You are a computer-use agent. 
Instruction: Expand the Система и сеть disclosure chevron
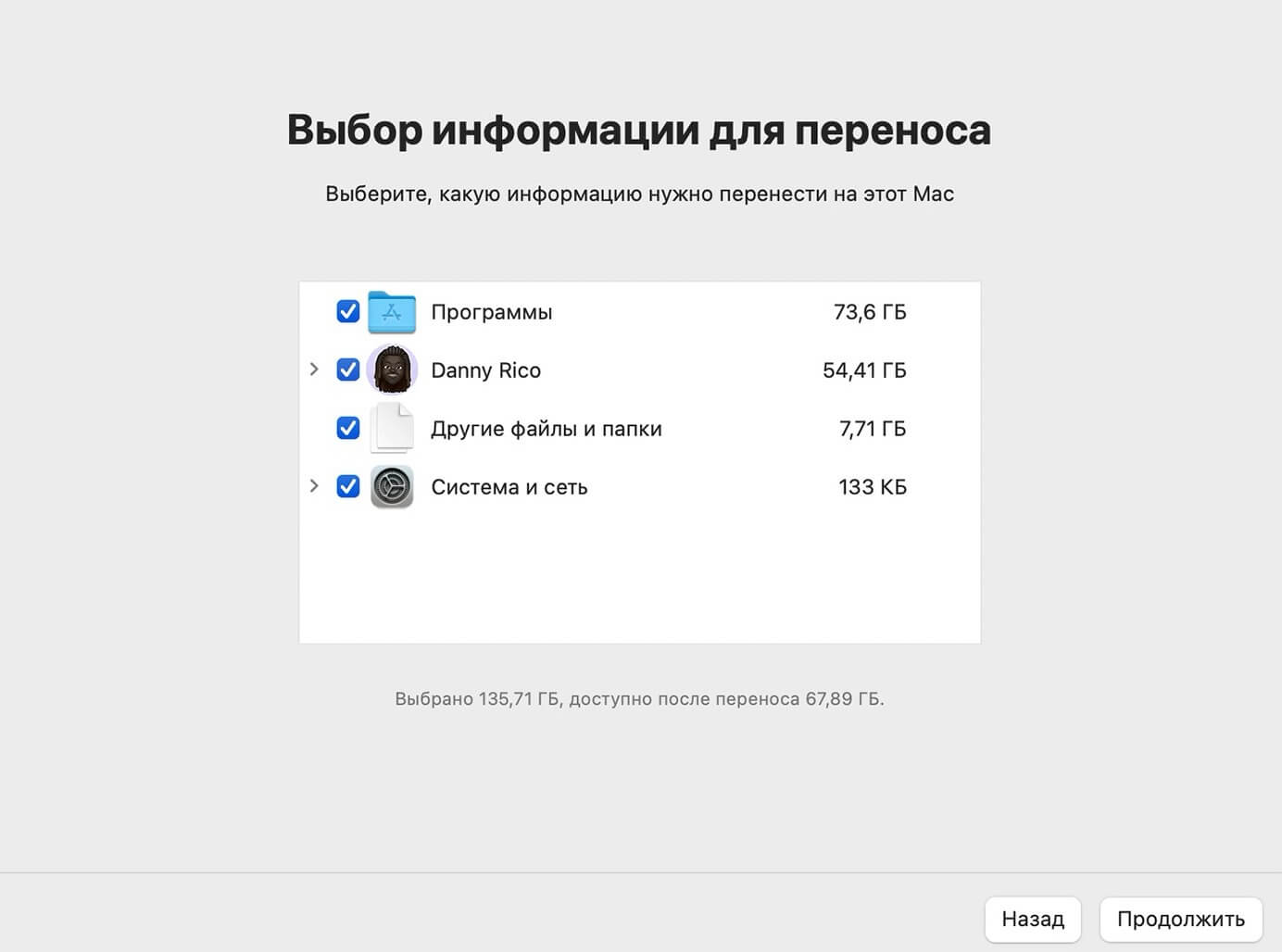pyautogui.click(x=313, y=486)
